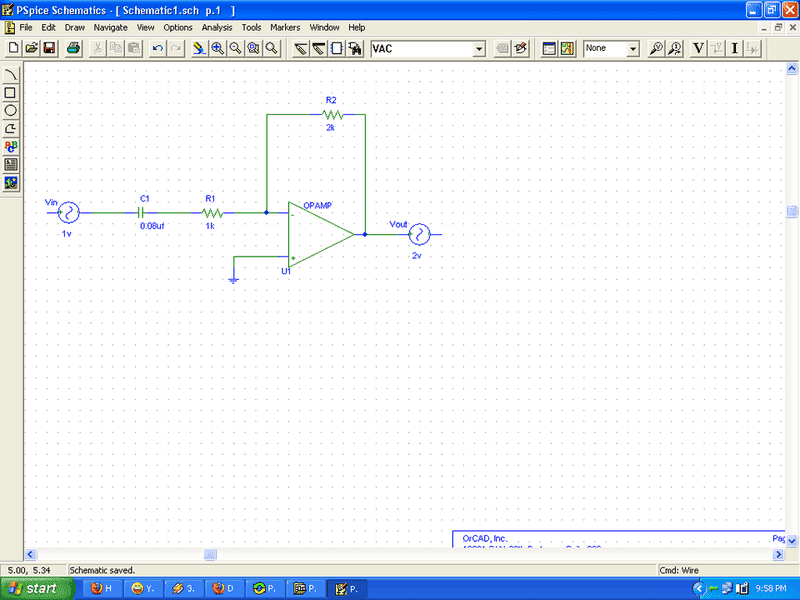
Task: Click the Draw Text ABC tool
Action: click(11, 146)
